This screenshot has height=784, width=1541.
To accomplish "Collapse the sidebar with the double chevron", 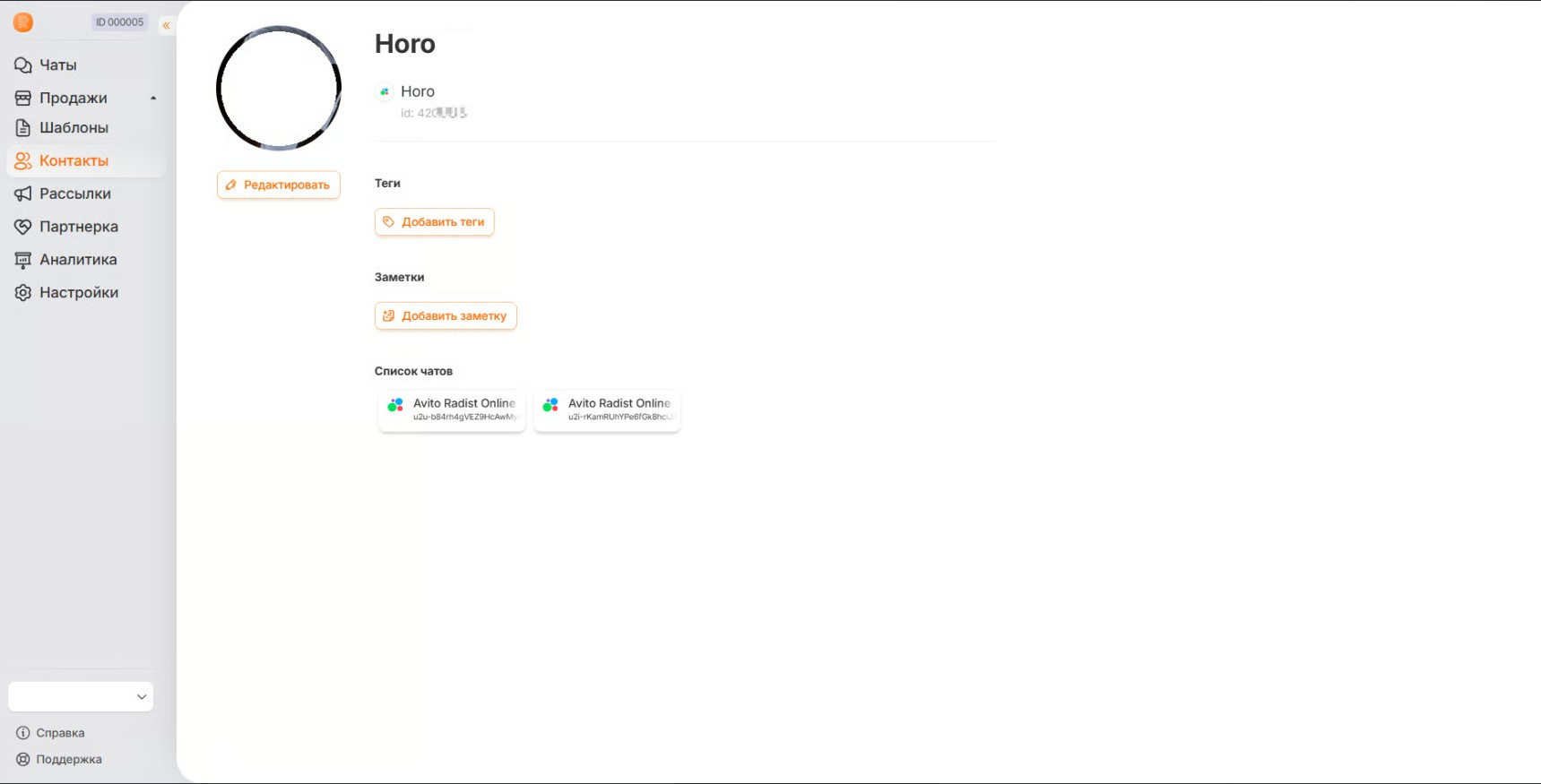I will pos(166,26).
